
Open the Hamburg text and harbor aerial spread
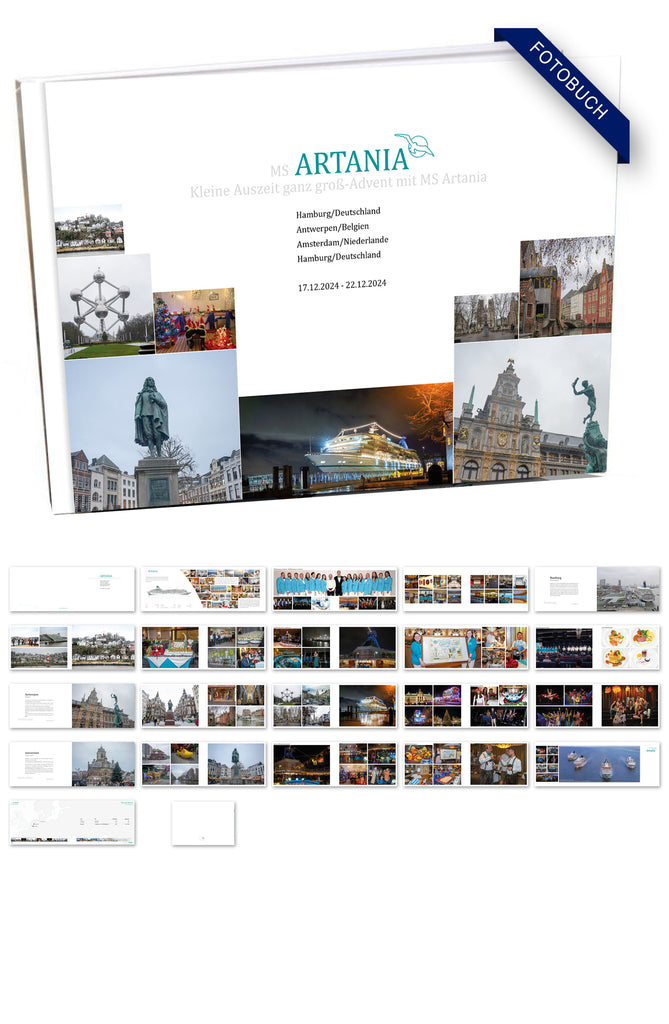pos(597,589)
